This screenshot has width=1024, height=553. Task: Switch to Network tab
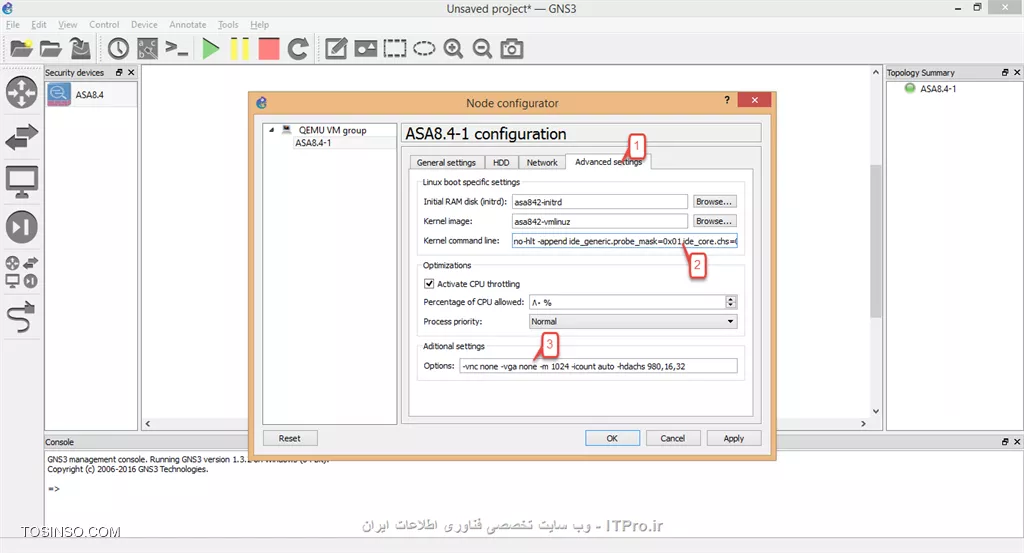542,163
